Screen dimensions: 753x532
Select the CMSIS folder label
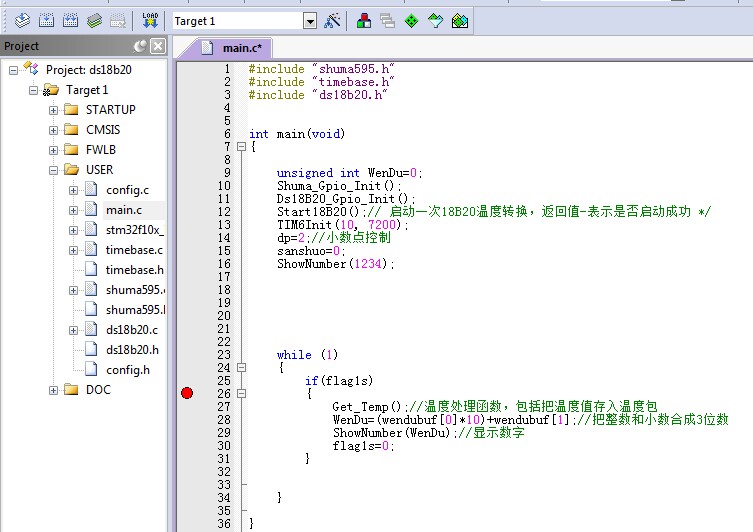pos(103,130)
